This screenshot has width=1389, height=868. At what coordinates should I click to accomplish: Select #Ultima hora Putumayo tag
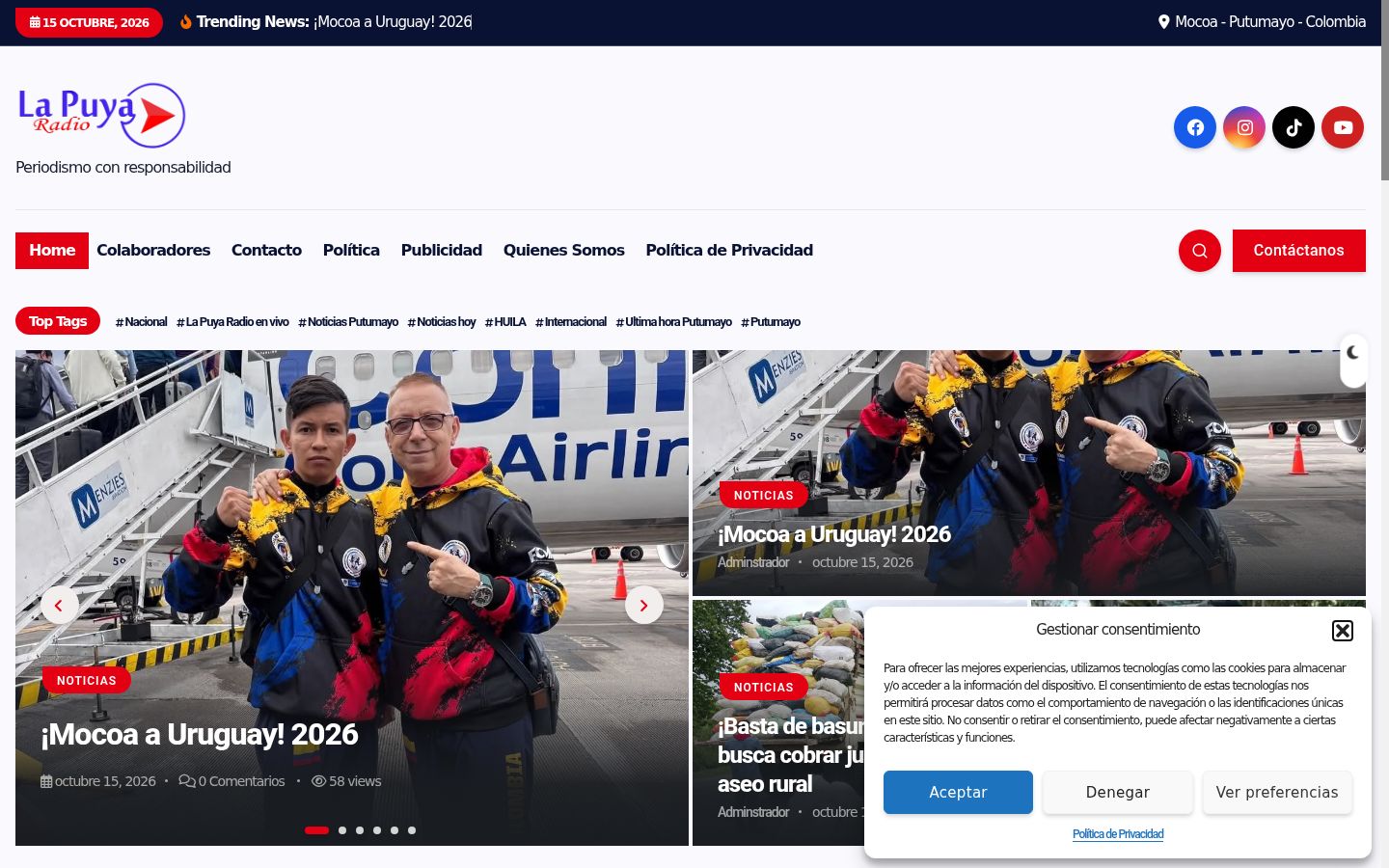674,322
